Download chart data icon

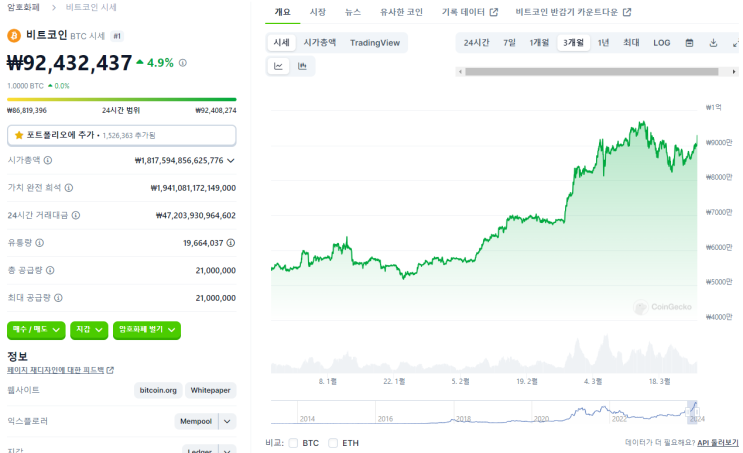(713, 43)
